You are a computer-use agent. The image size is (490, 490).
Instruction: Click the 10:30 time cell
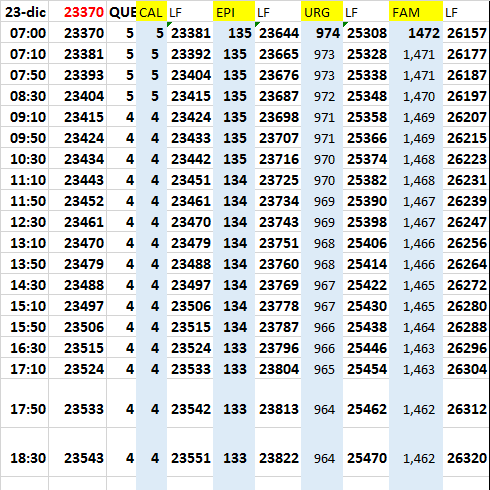tap(25, 159)
